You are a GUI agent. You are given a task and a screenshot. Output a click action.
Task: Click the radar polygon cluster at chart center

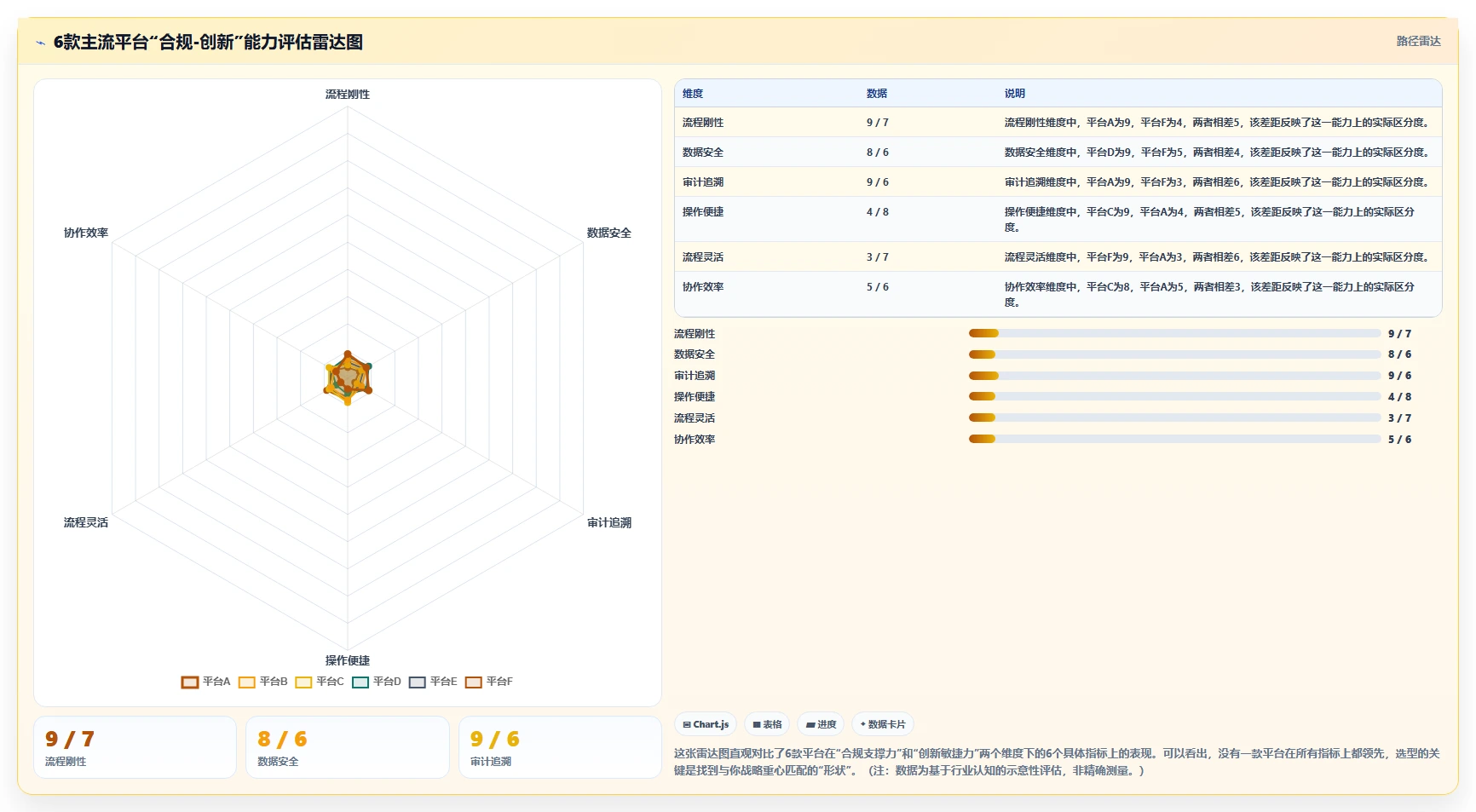(348, 377)
